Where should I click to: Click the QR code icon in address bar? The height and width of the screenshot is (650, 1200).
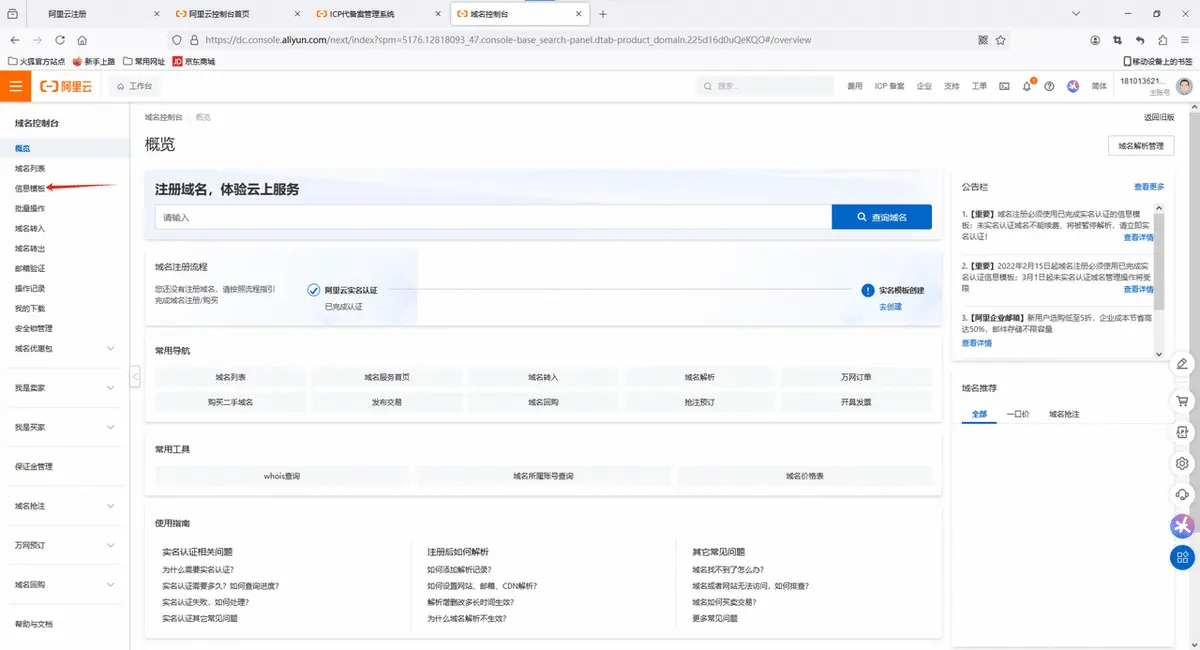tap(982, 40)
